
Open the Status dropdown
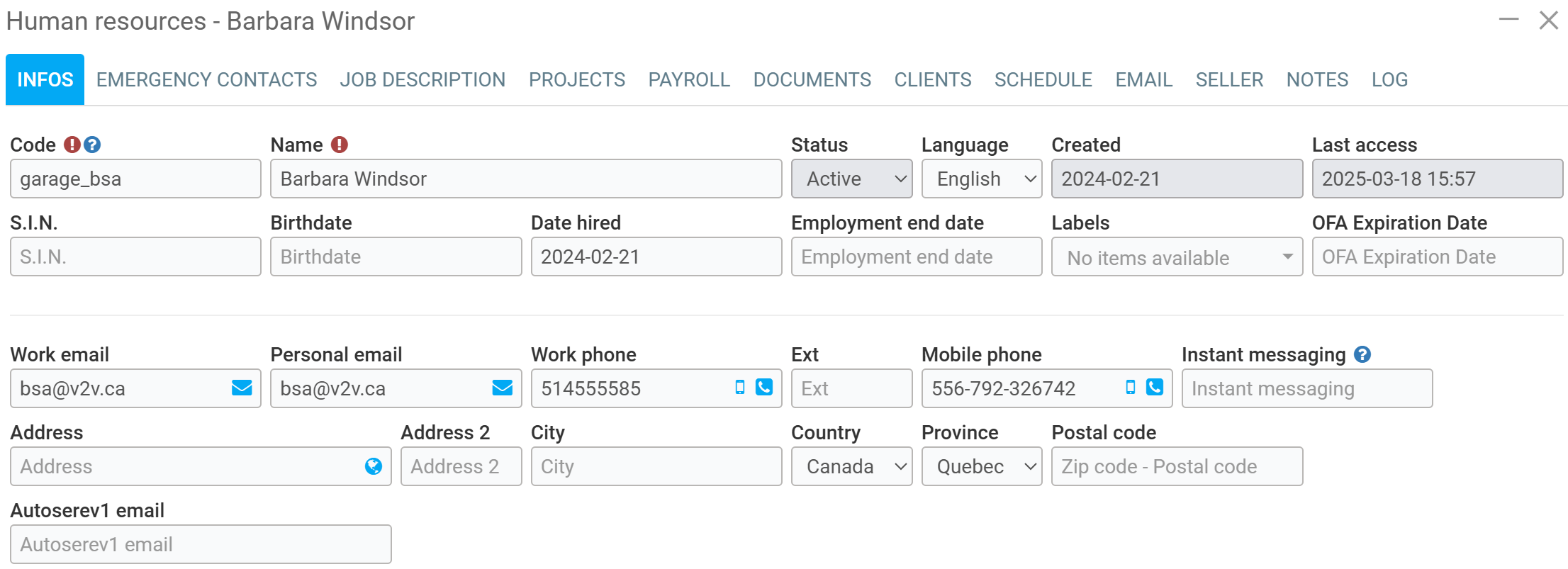pos(851,179)
